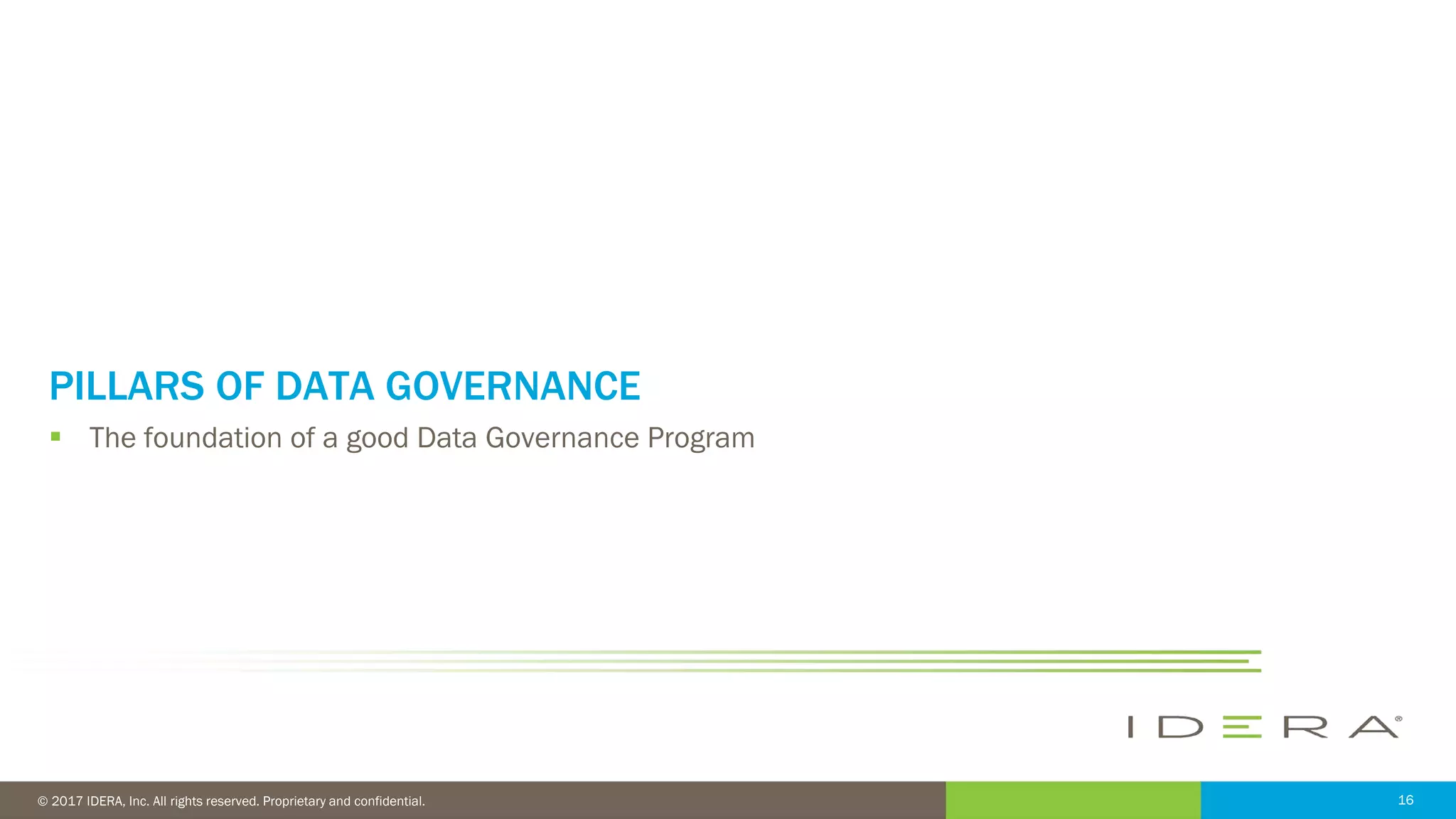Select the foundation of Data Governance Program bullet text

click(422, 438)
